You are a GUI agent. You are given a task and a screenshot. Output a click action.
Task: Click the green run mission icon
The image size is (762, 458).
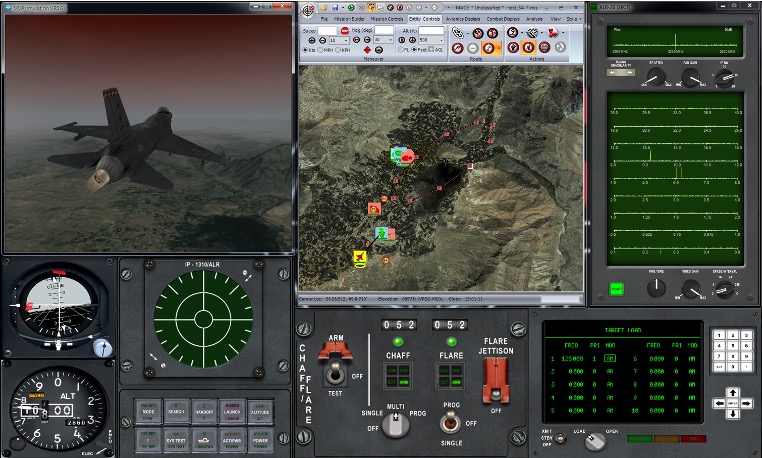point(351,8)
